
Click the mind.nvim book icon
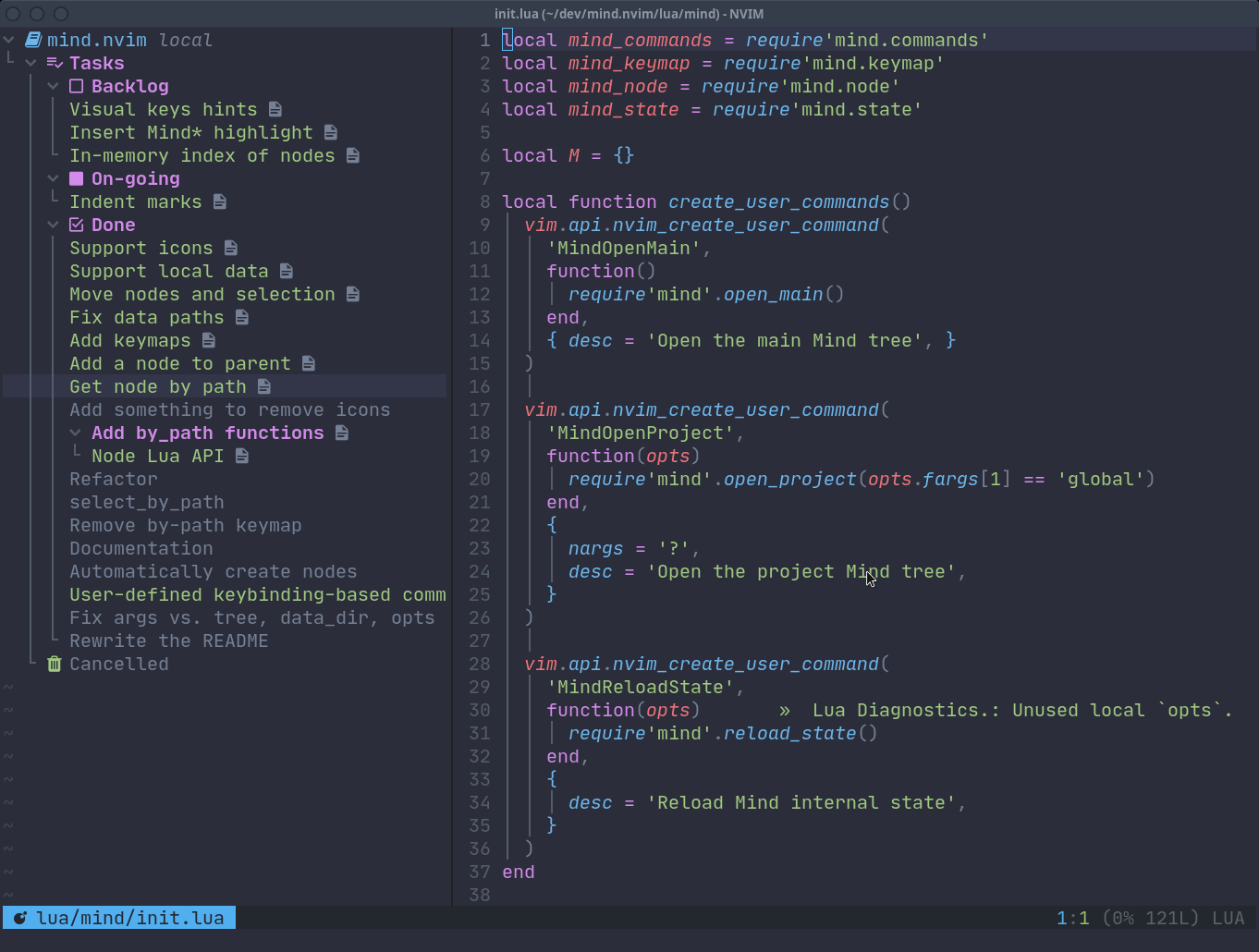coord(33,40)
